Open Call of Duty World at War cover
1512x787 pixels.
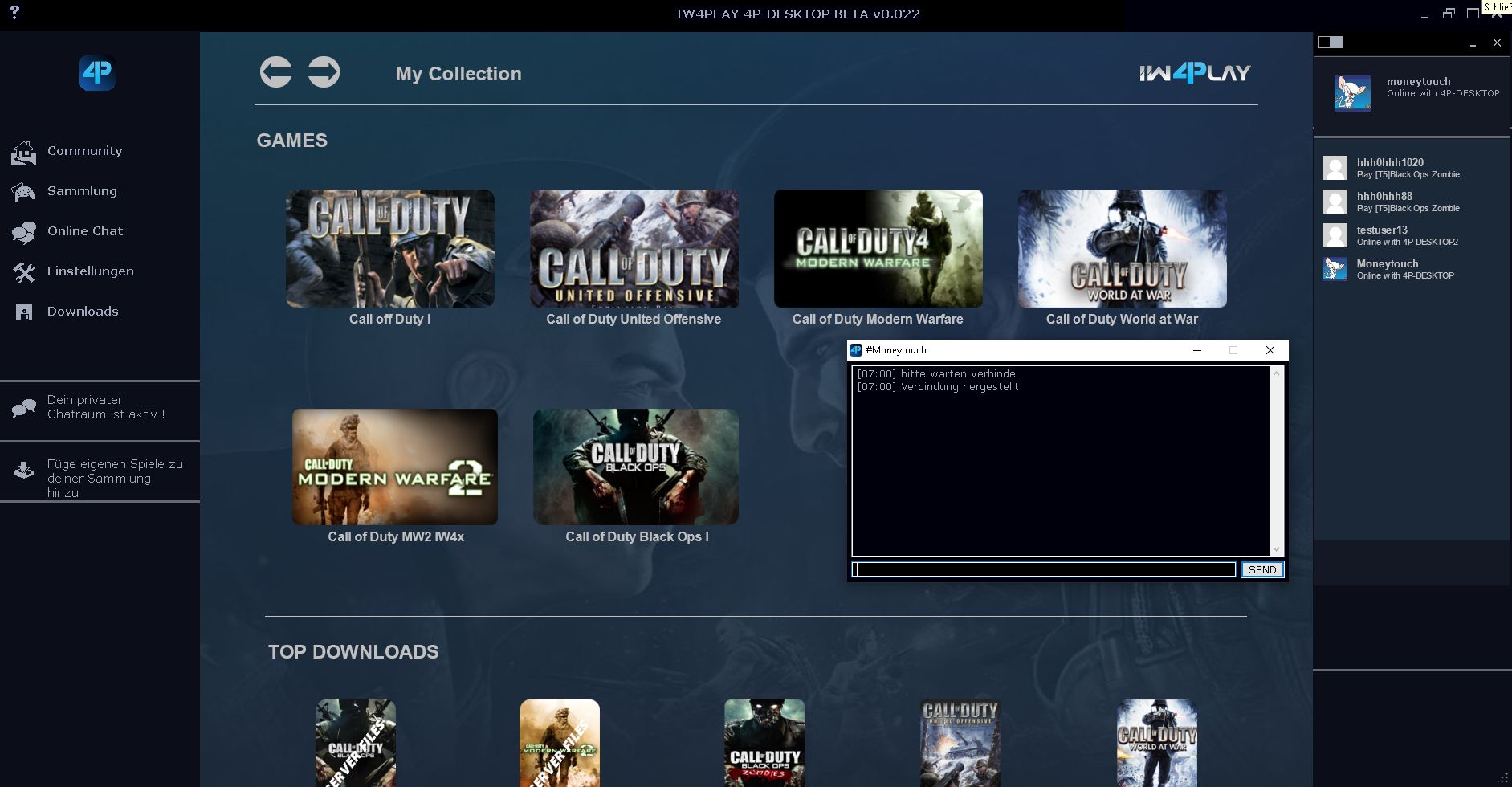click(x=1123, y=248)
